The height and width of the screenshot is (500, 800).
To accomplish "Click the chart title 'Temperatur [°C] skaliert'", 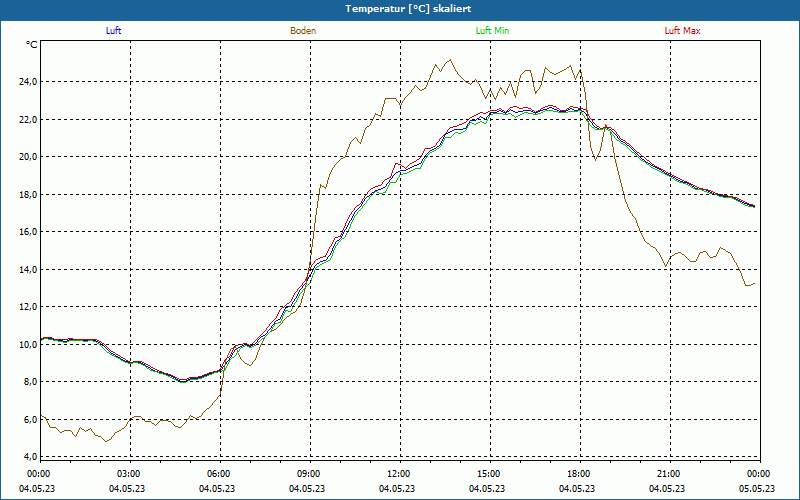I will pyautogui.click(x=408, y=9).
